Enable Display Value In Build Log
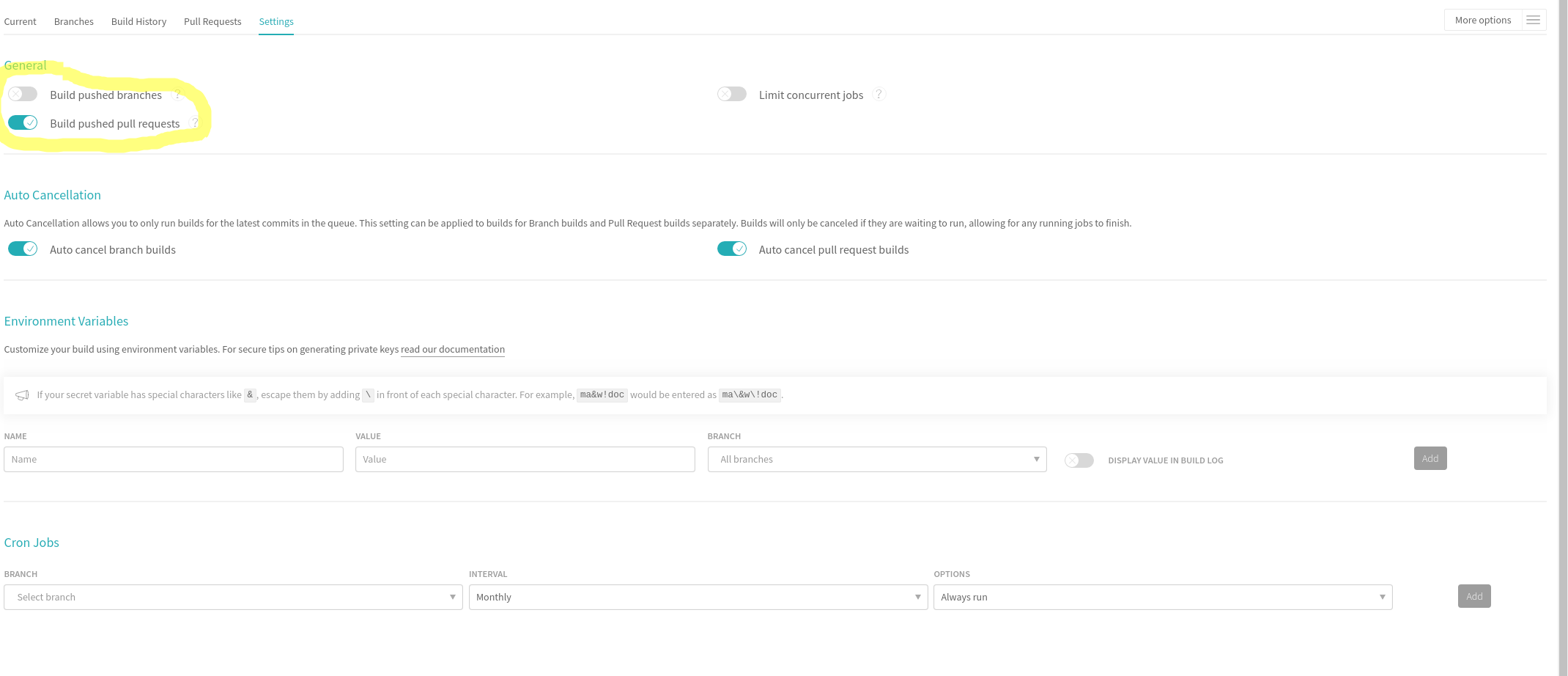1568x676 pixels. coord(1079,460)
